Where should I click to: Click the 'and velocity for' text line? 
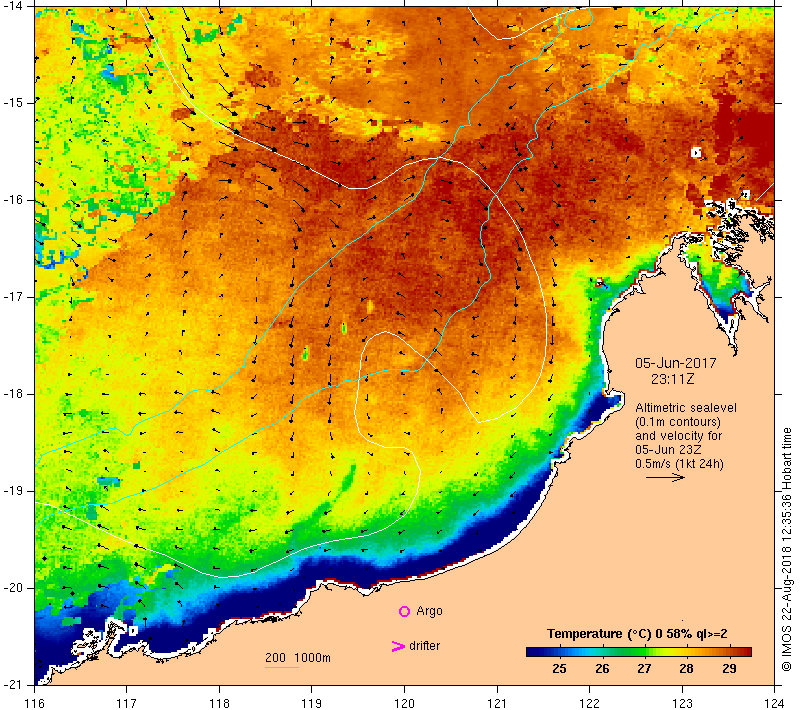coord(679,436)
